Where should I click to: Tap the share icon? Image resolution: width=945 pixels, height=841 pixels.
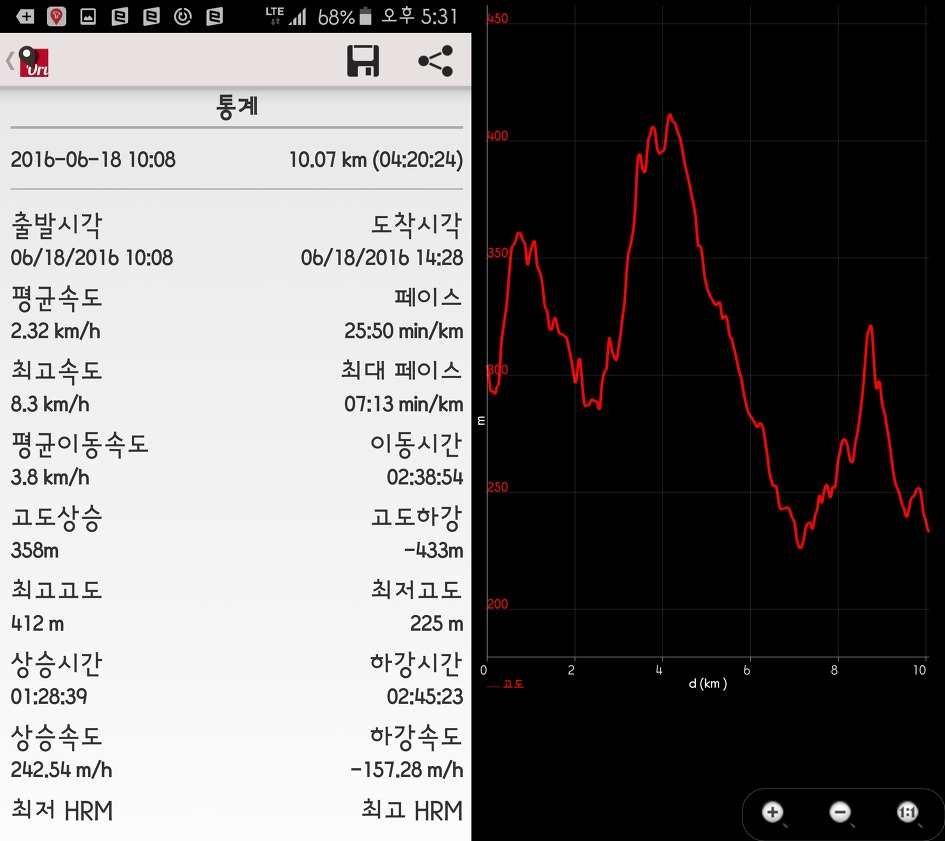[x=436, y=61]
